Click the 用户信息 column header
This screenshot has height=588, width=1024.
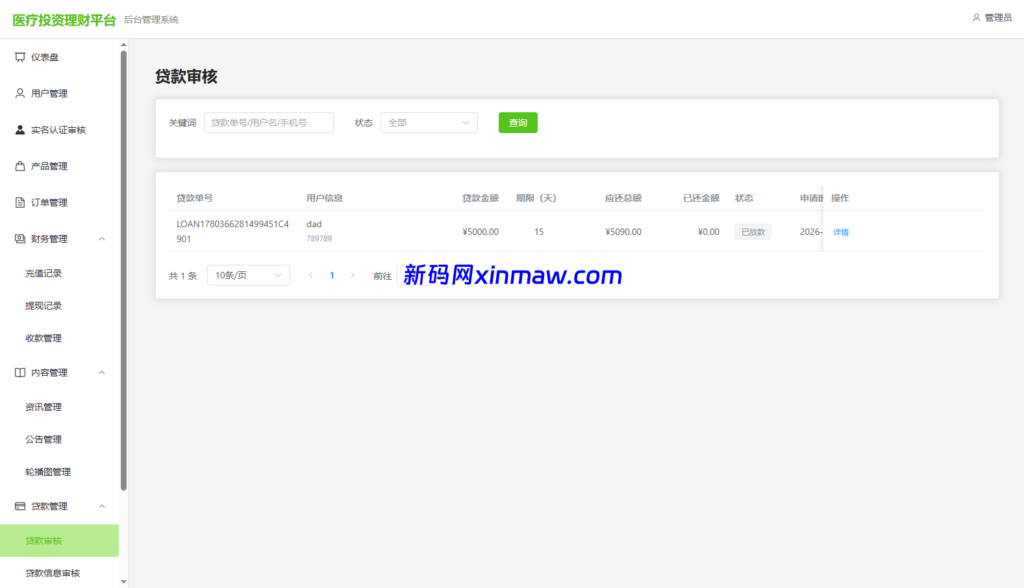pos(325,198)
